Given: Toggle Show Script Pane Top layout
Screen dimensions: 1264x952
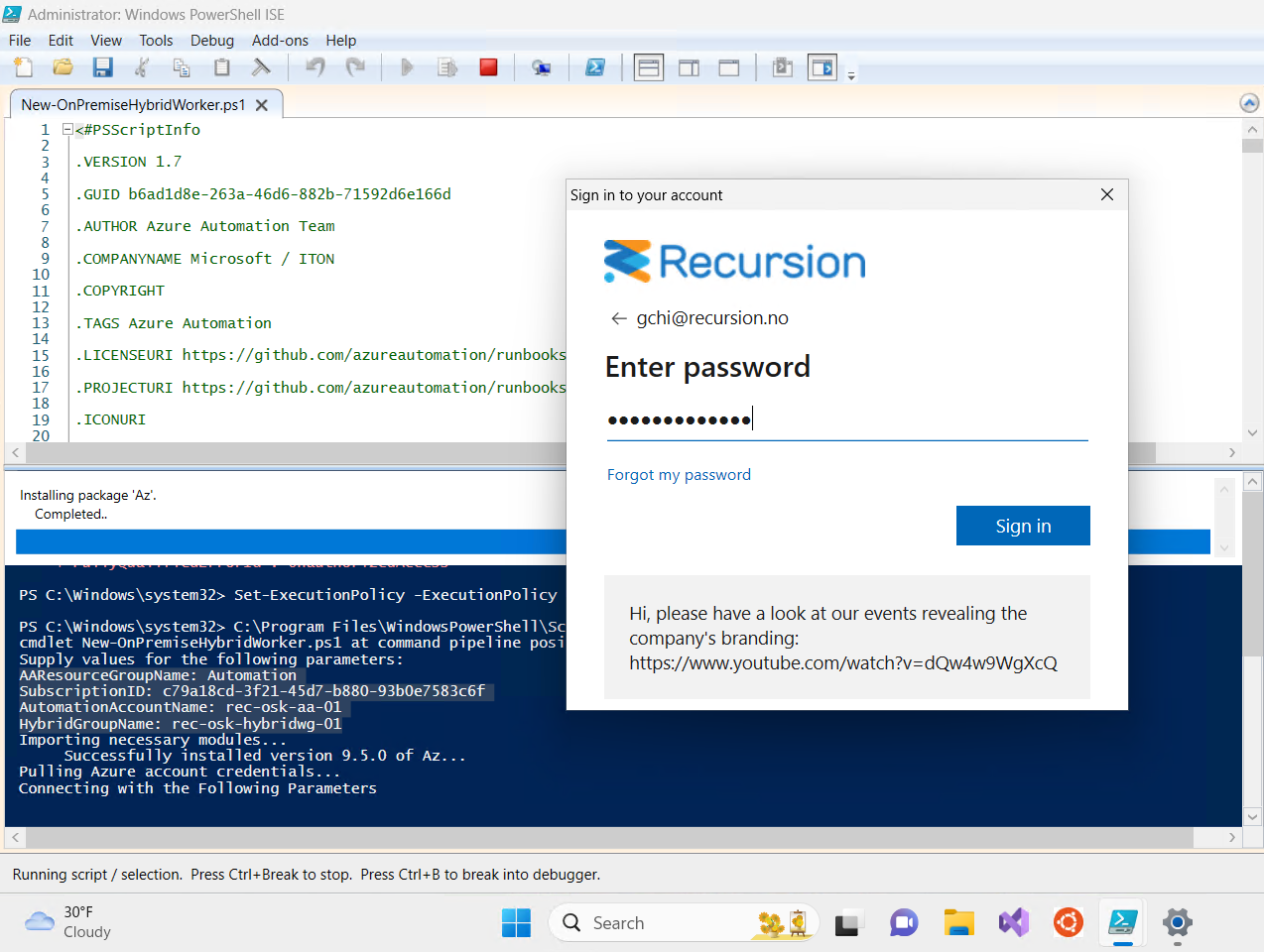Looking at the screenshot, I should (648, 66).
